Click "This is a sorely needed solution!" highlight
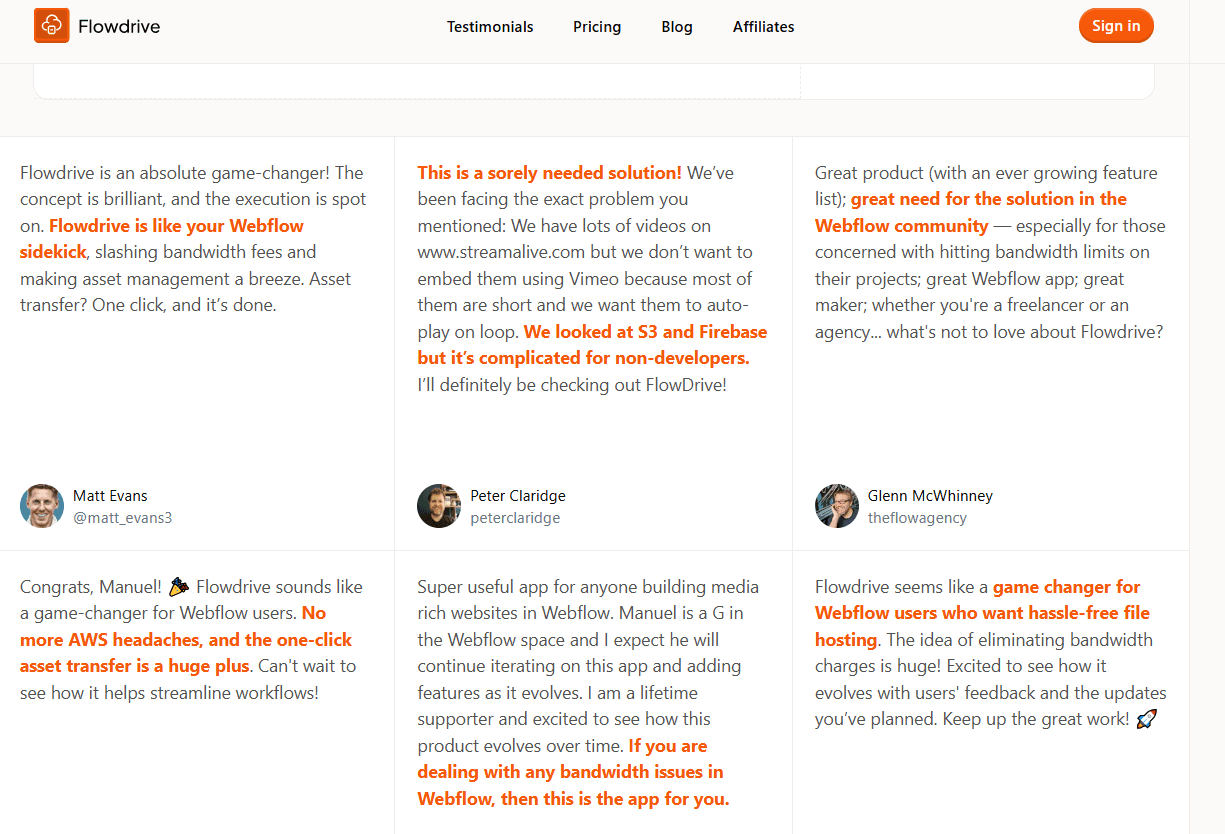This screenshot has height=834, width=1225. [x=549, y=173]
